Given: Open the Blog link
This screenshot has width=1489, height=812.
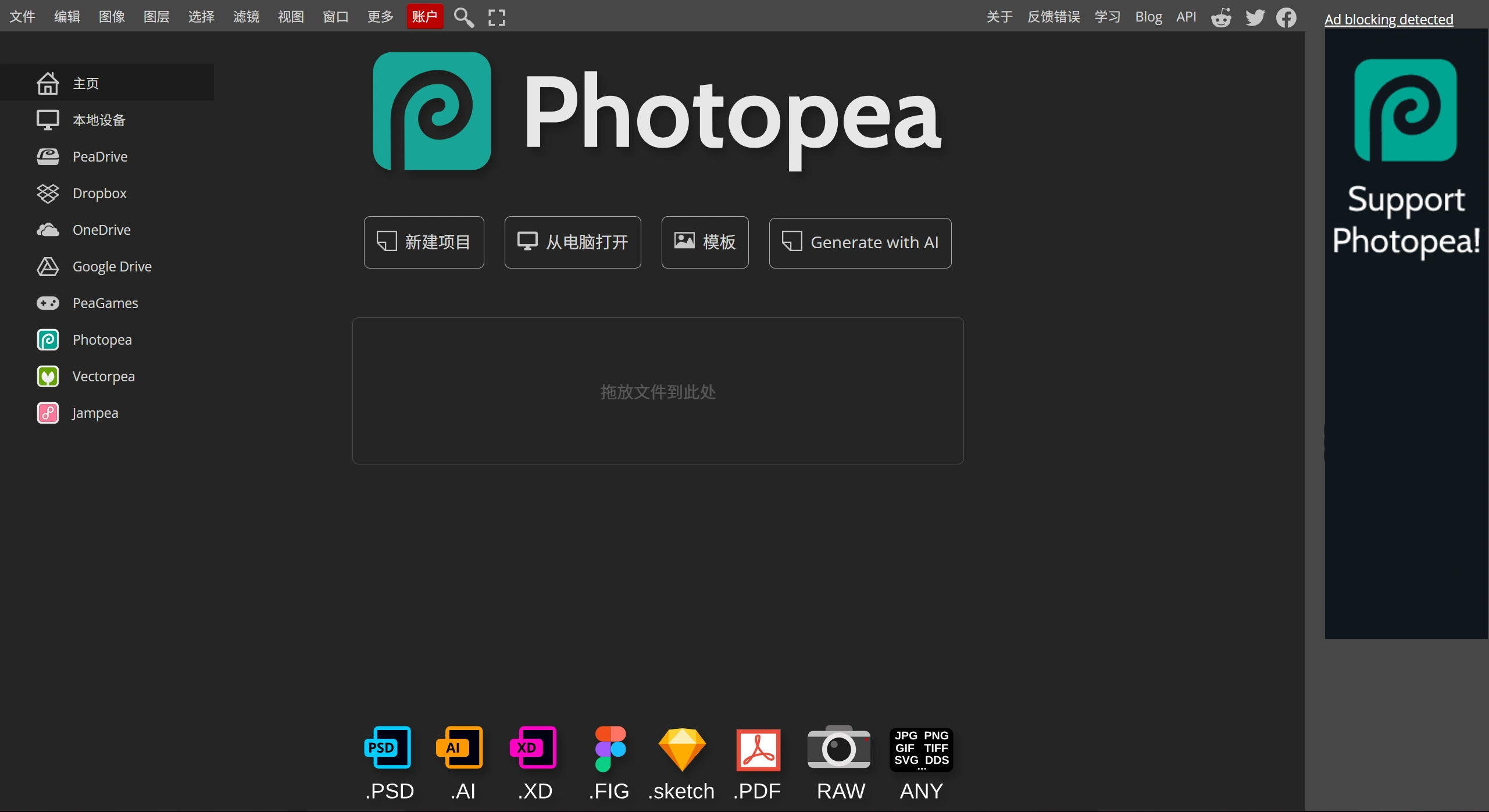Looking at the screenshot, I should point(1148,17).
